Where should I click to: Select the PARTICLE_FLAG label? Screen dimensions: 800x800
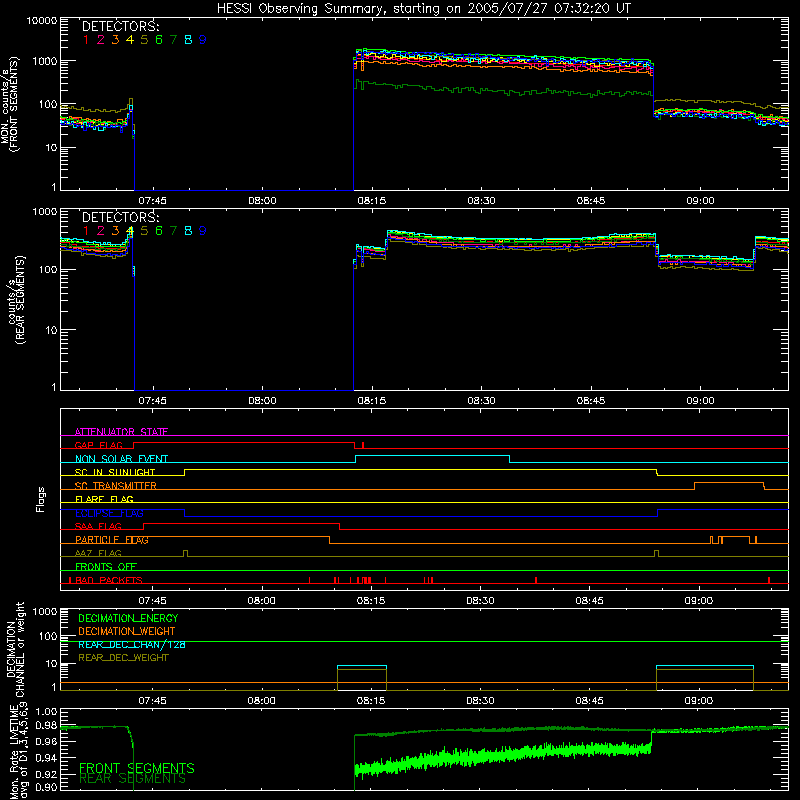(112, 539)
